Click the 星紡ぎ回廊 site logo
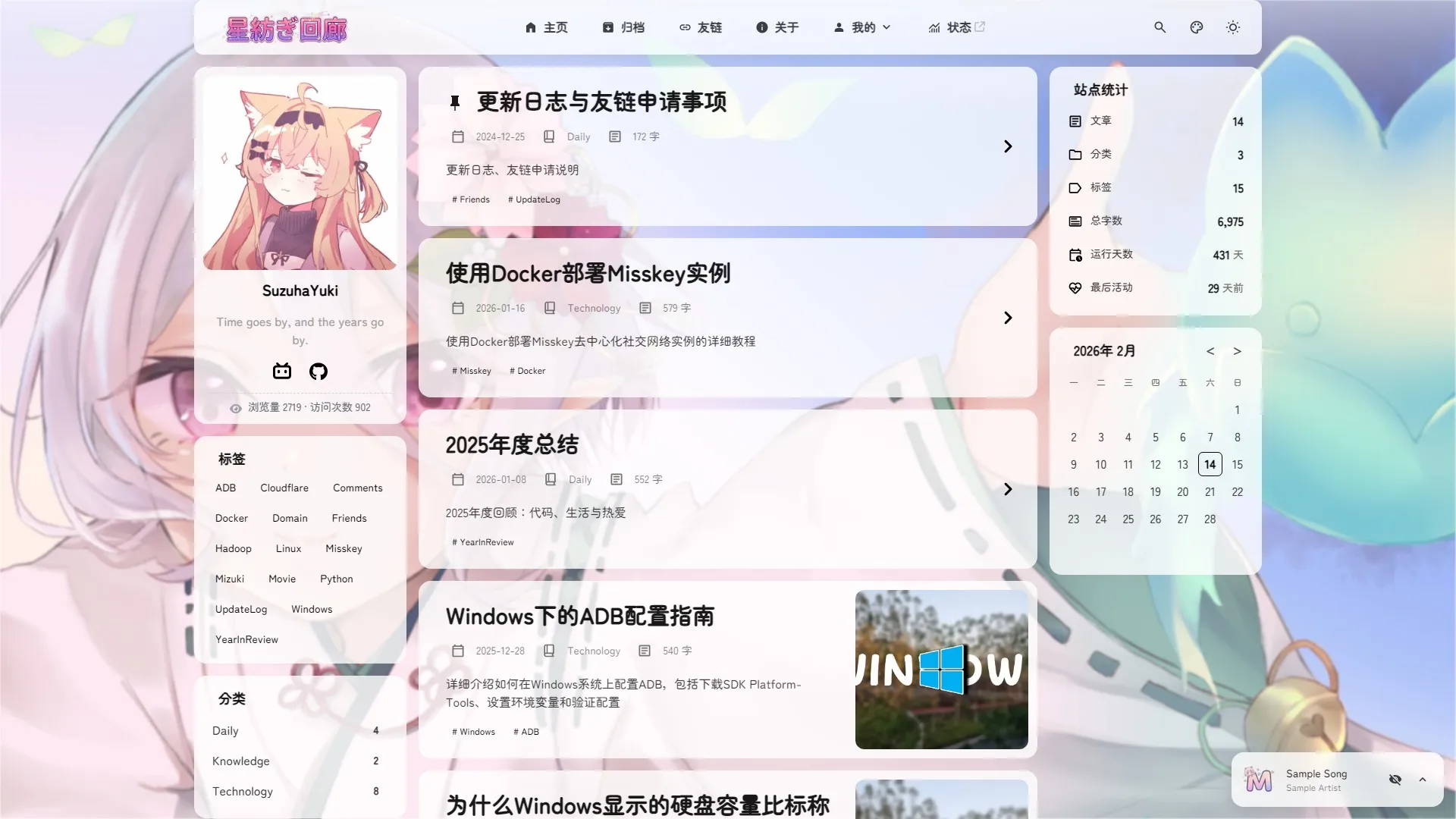This screenshot has width=1456, height=819. [286, 29]
